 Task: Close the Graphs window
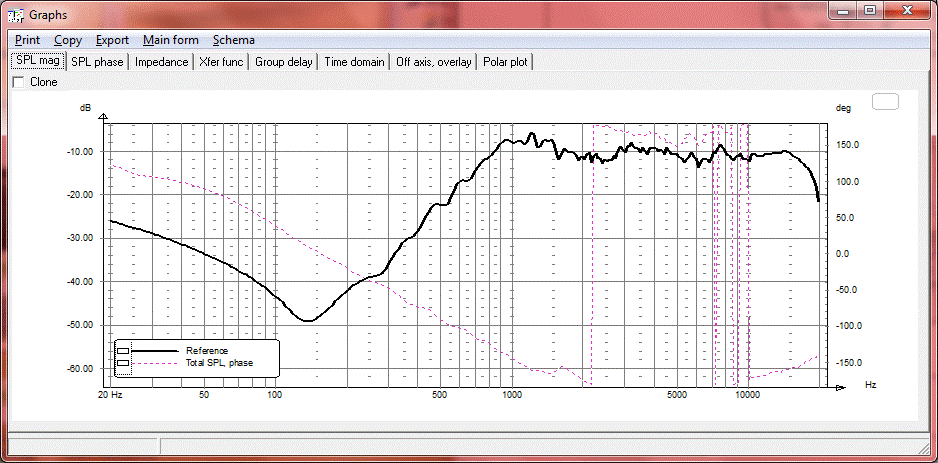point(908,10)
